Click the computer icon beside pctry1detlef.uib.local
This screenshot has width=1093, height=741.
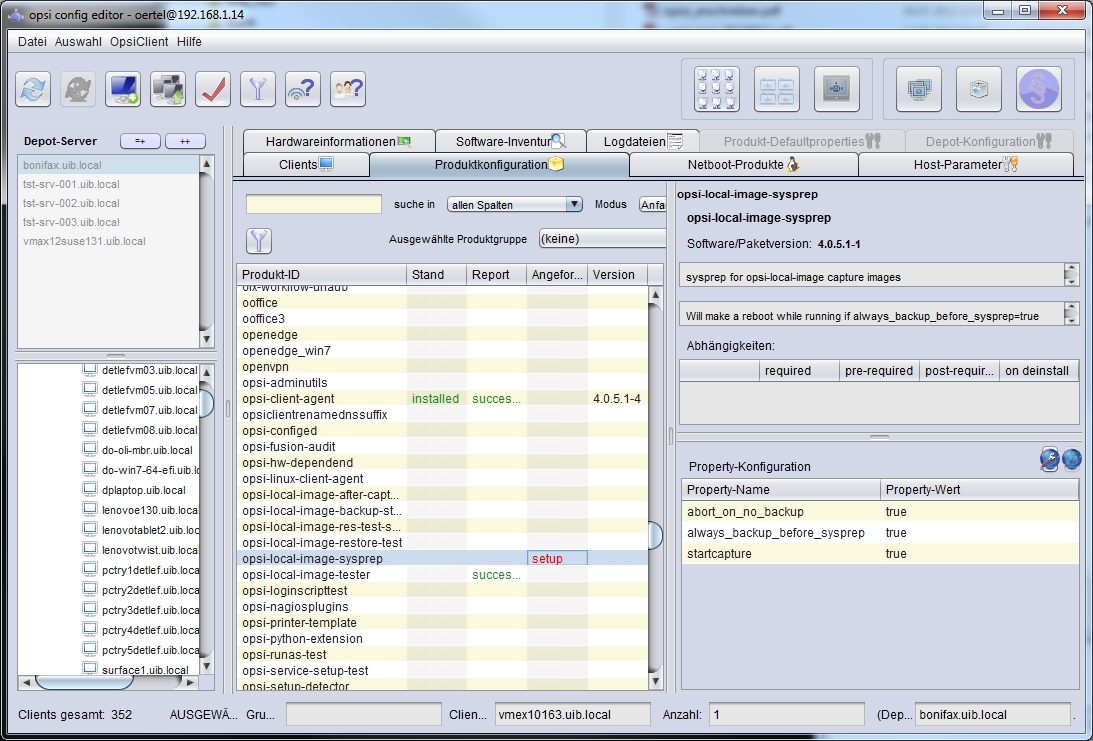click(90, 570)
